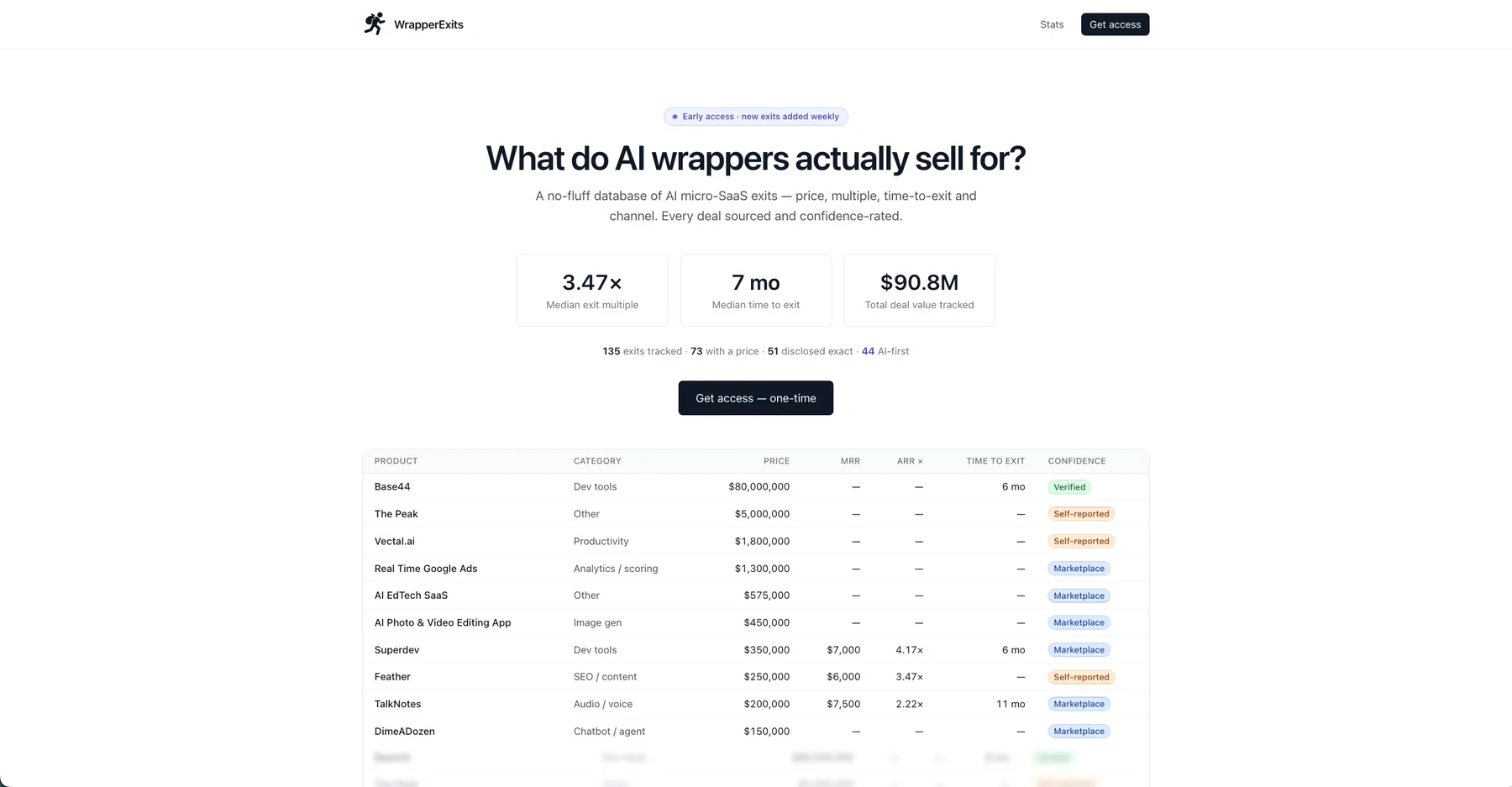1512x787 pixels.
Task: Click the Verified badge for Base44
Action: click(x=1069, y=487)
